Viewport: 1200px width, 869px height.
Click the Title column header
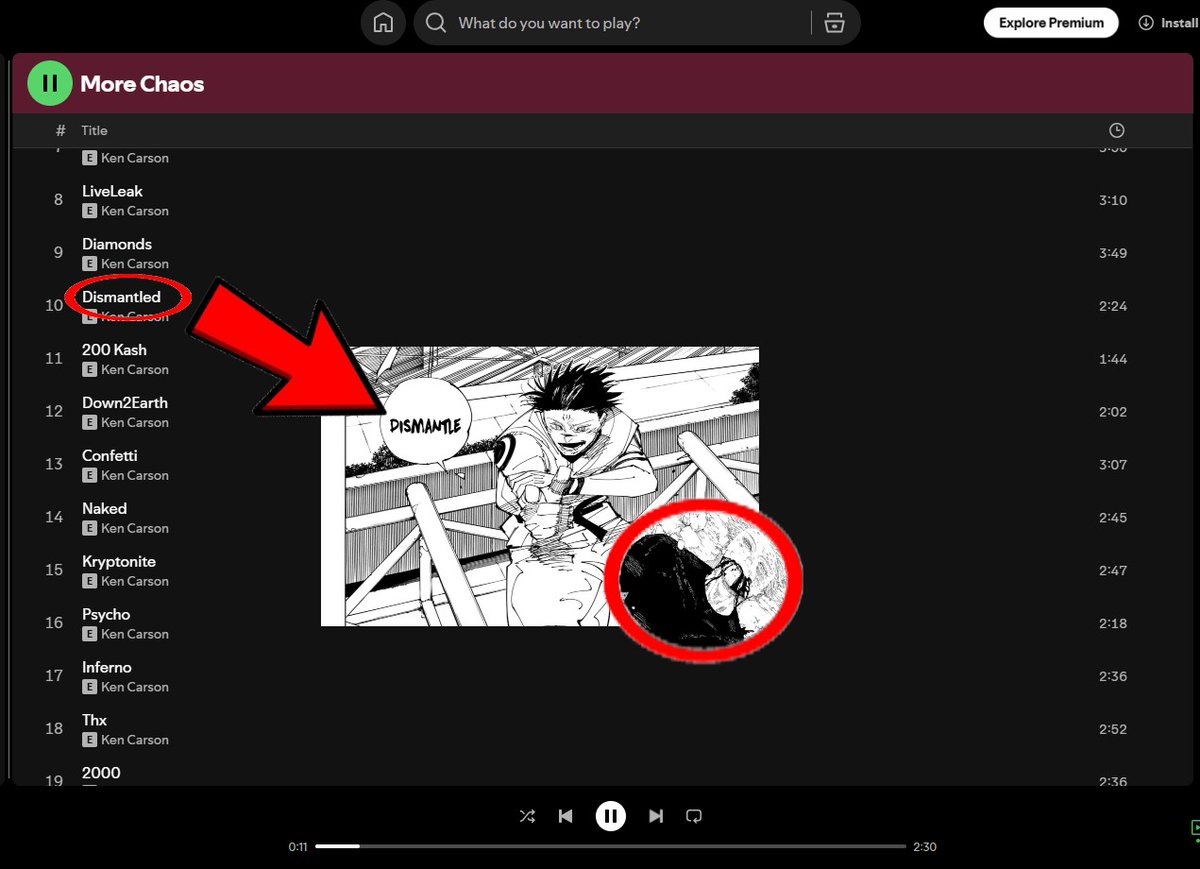pos(94,131)
